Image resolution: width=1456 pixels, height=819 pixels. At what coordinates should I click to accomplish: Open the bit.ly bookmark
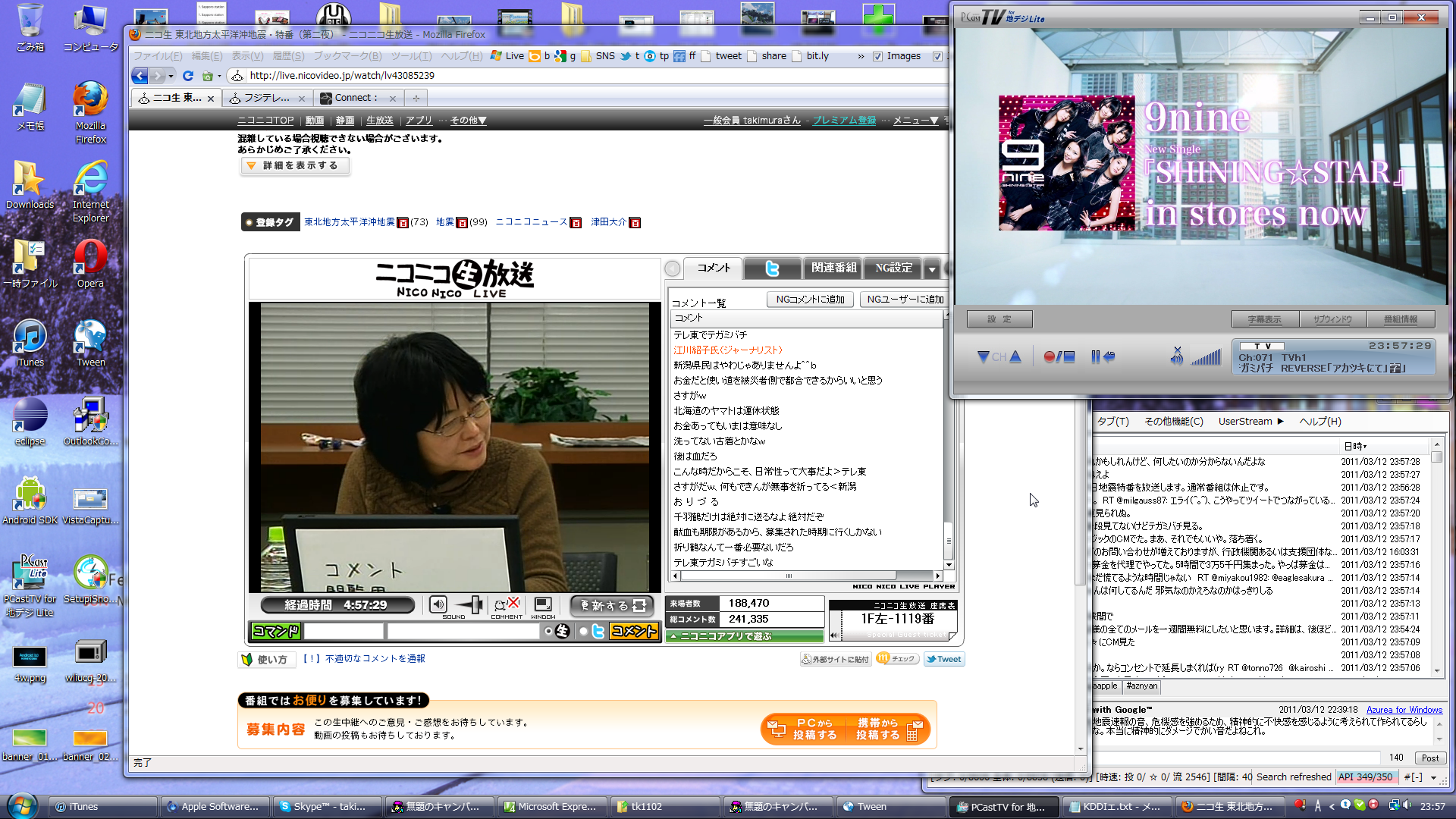tap(811, 56)
